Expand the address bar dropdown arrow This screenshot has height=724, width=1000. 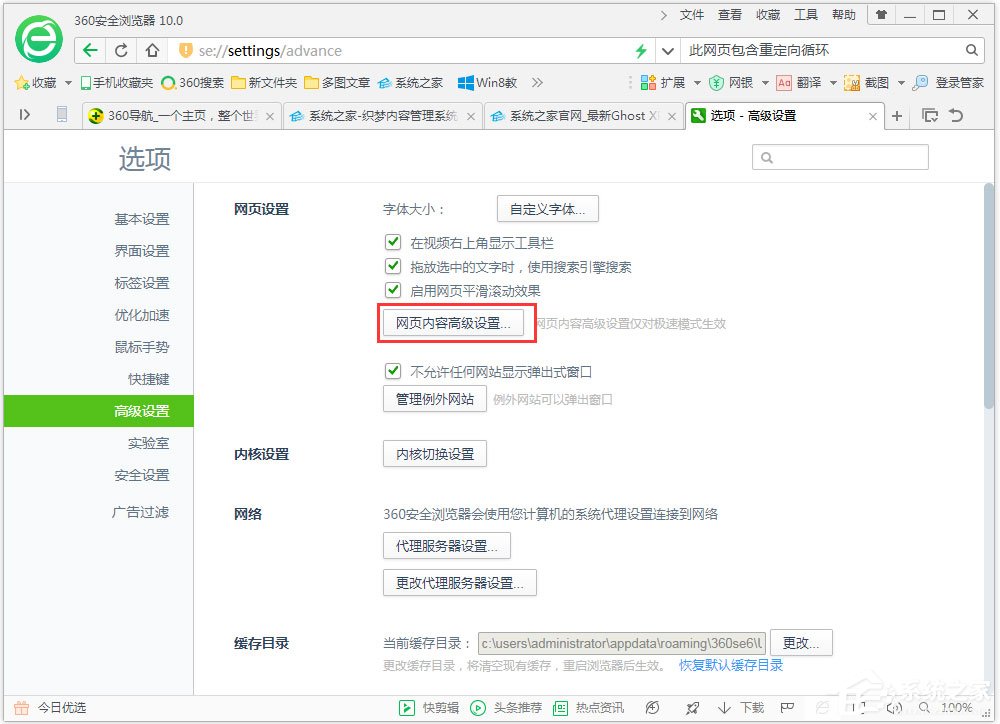669,49
